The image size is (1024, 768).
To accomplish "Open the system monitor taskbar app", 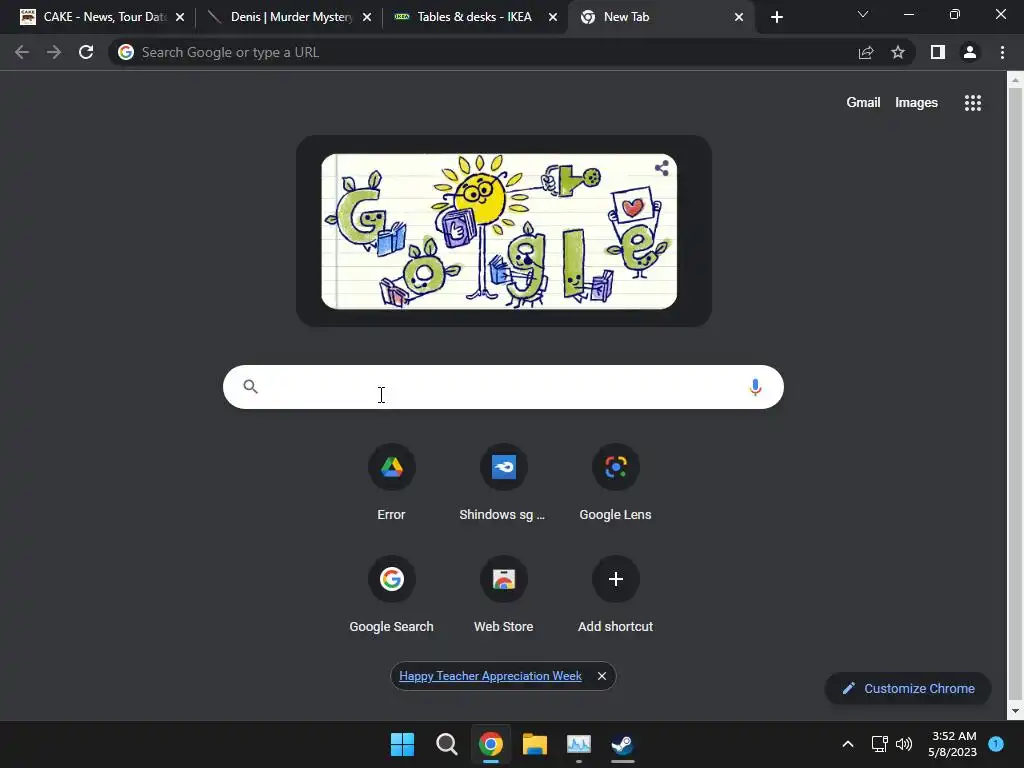I will pyautogui.click(x=579, y=744).
